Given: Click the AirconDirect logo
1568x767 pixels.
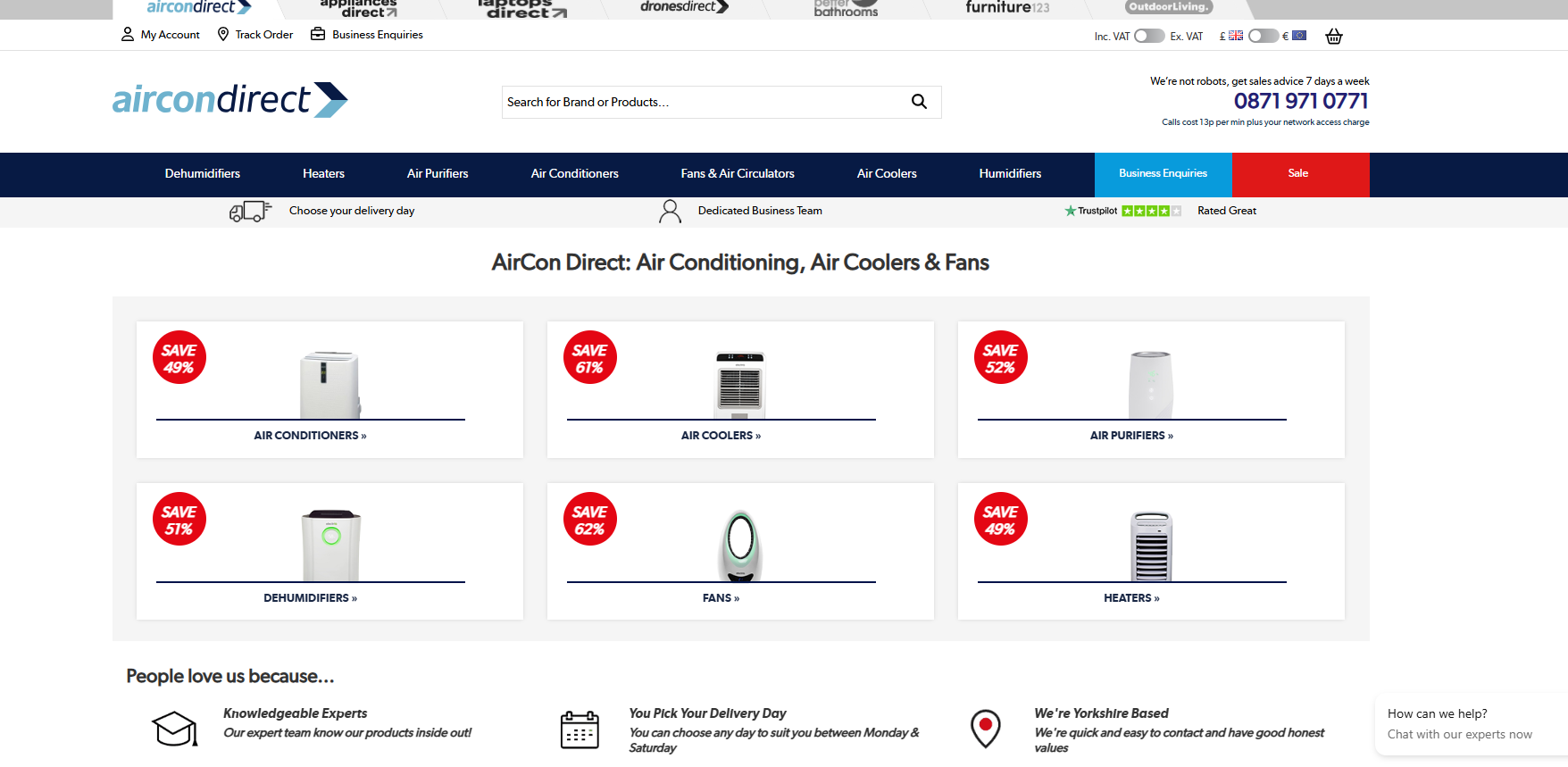Looking at the screenshot, I should 230,100.
